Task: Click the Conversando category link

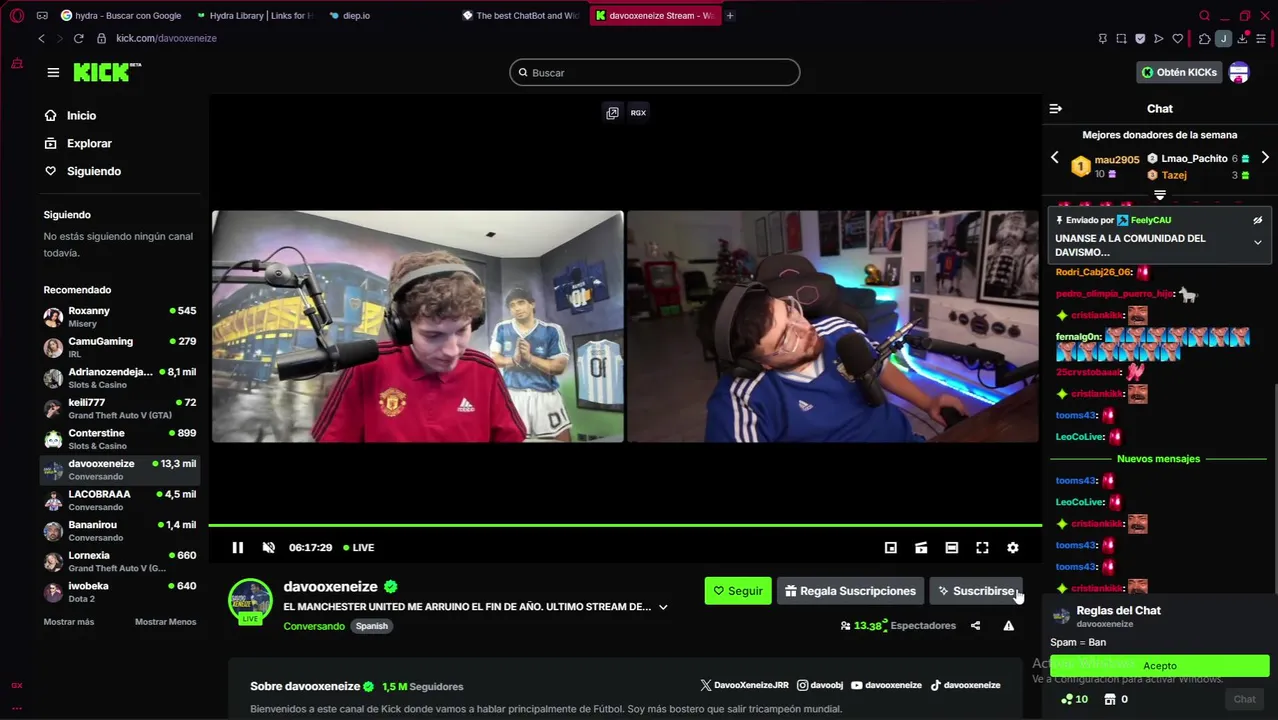Action: [x=314, y=626]
